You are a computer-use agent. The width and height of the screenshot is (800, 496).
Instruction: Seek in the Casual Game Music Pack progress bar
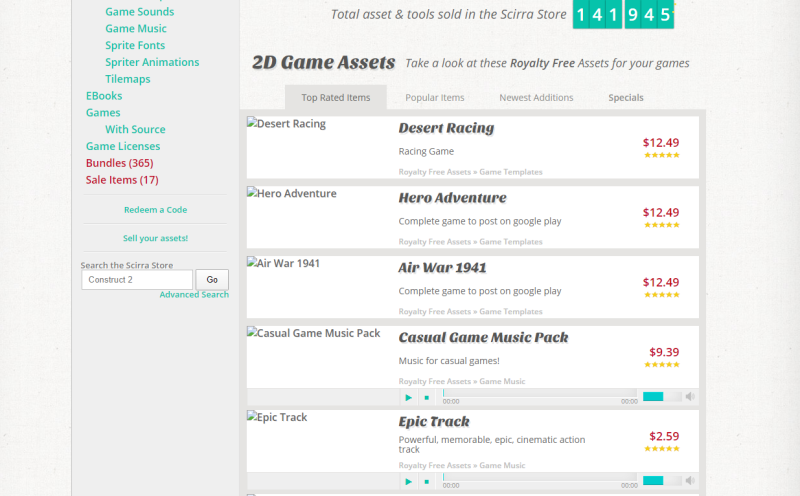tap(540, 393)
